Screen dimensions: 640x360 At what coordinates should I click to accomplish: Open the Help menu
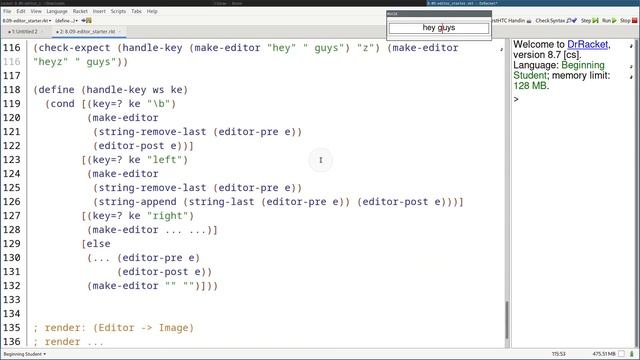coord(152,11)
